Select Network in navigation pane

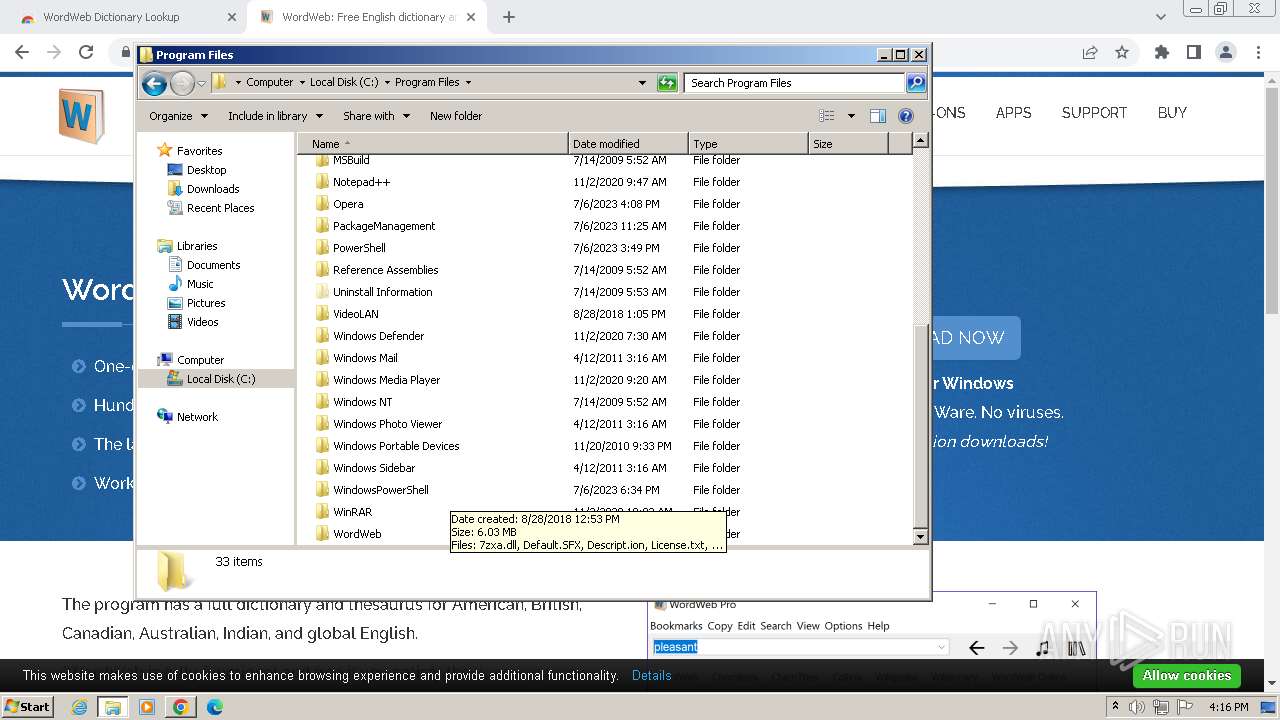[197, 417]
